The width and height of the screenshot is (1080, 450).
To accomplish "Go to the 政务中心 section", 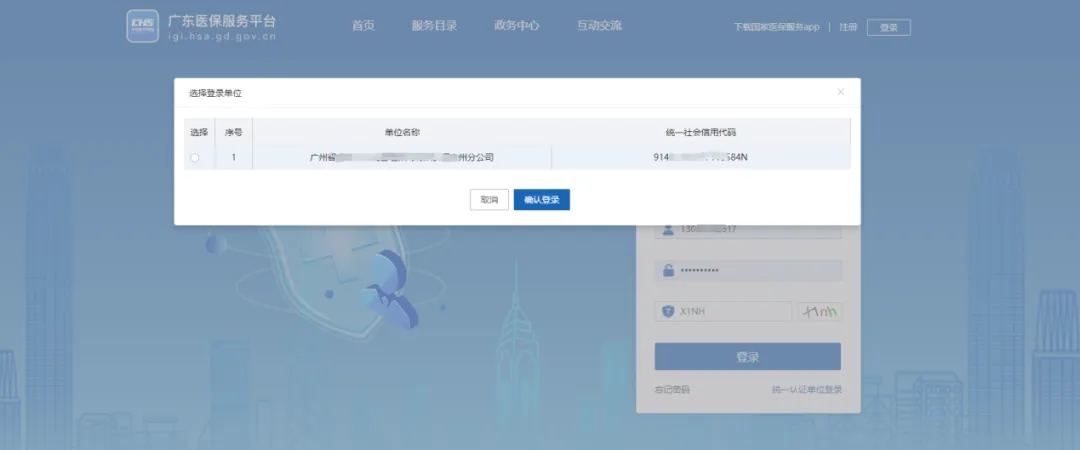I will [516, 26].
